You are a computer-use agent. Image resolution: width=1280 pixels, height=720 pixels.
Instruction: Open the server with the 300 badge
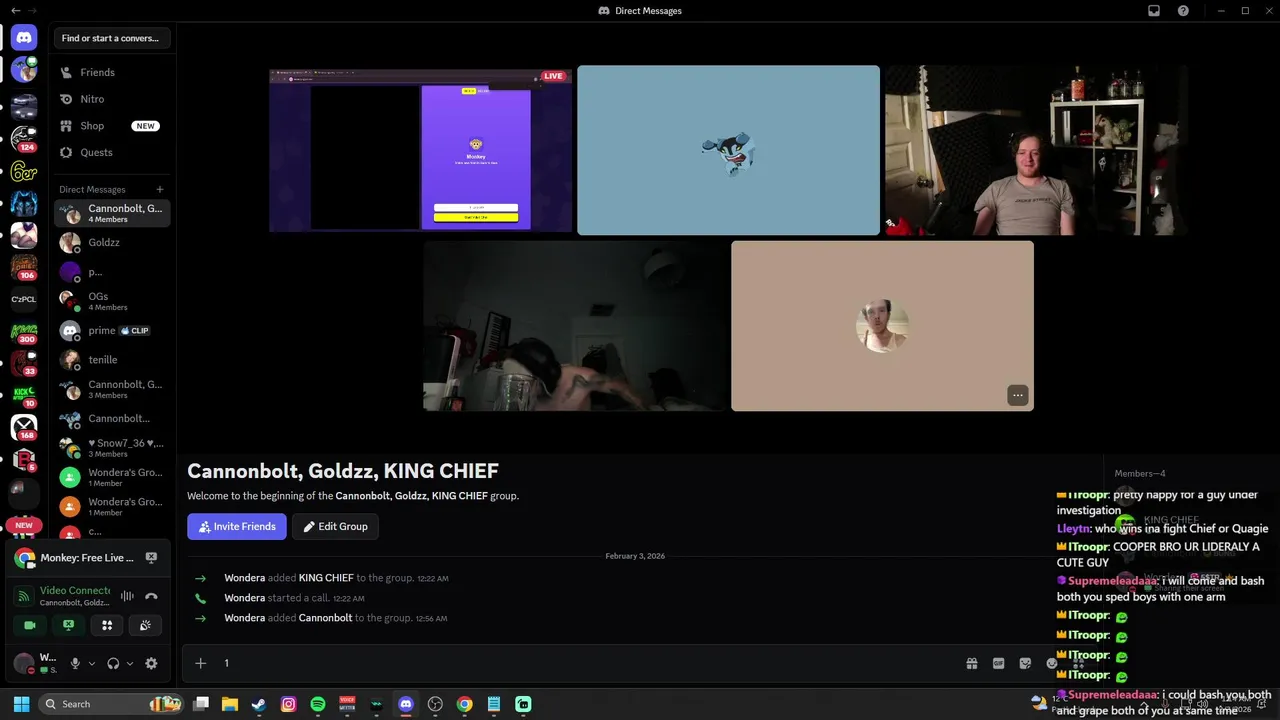[24, 331]
